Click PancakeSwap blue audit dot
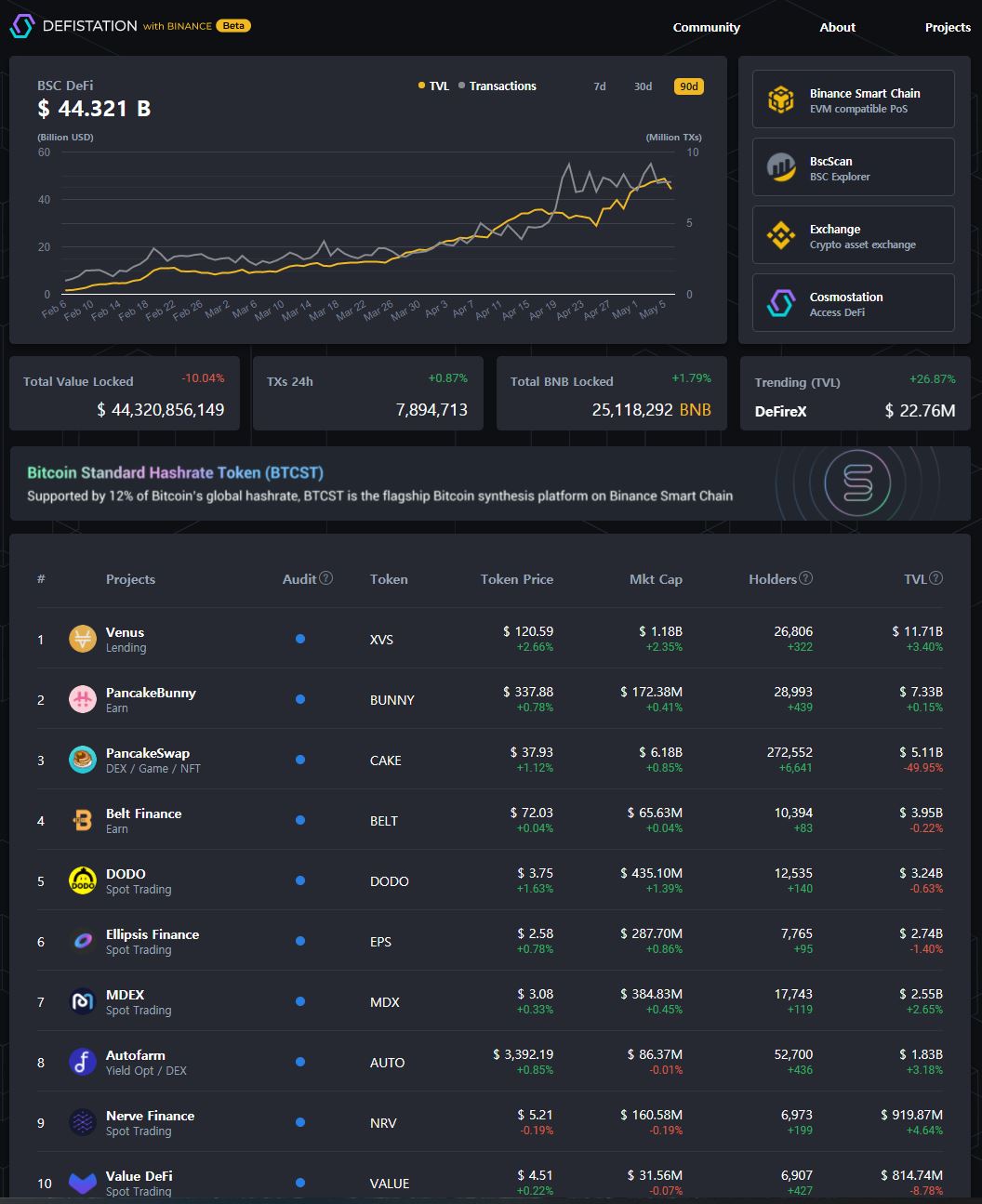 click(300, 760)
